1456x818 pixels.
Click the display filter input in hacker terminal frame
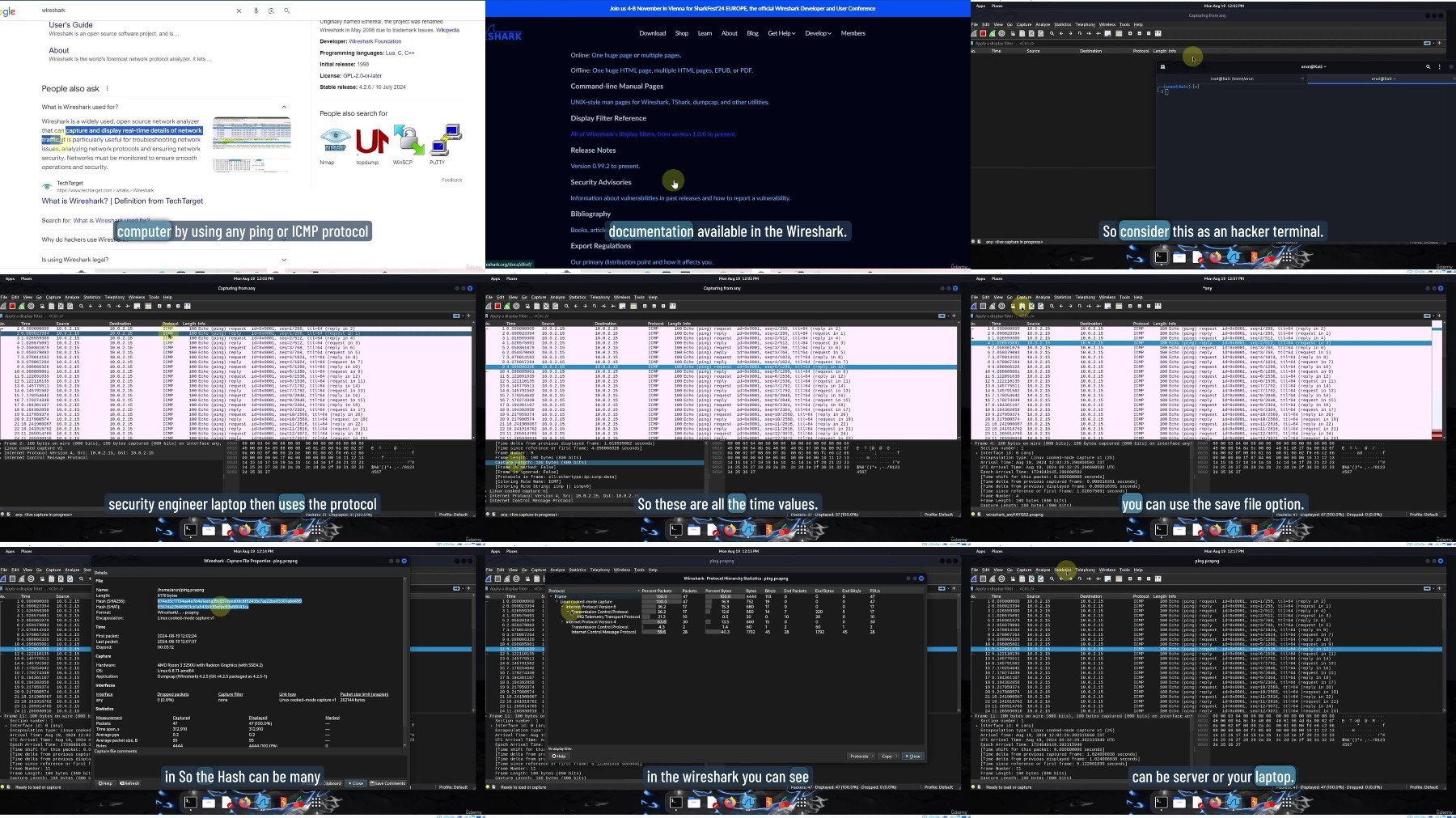point(1197,43)
